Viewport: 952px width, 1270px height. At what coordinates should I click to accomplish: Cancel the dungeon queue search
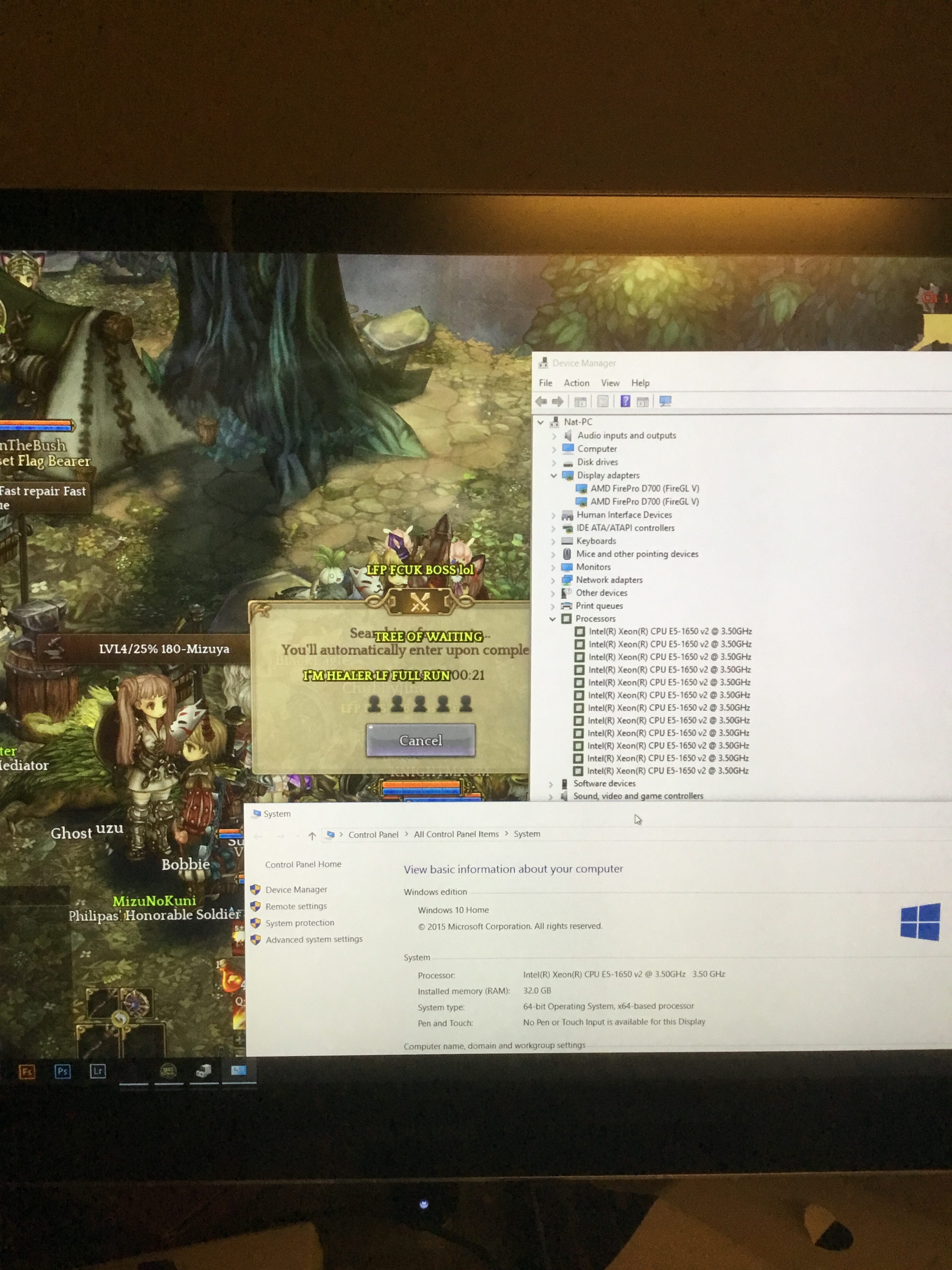[x=421, y=740]
